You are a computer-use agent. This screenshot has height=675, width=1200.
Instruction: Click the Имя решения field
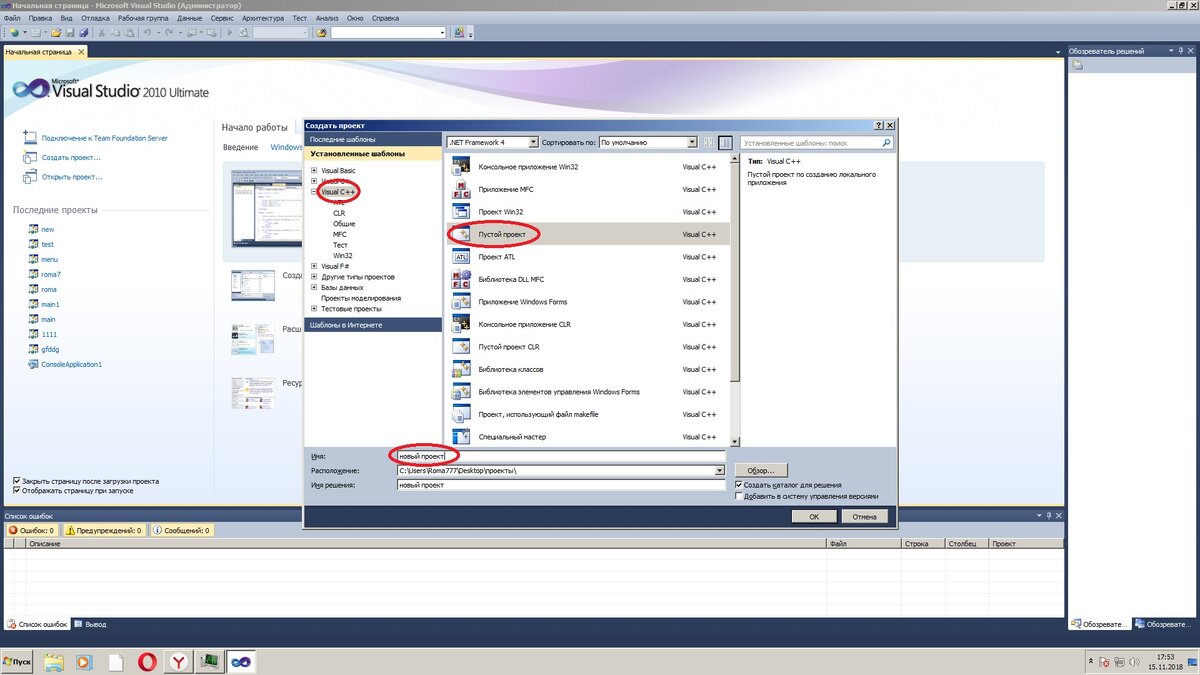coord(561,485)
